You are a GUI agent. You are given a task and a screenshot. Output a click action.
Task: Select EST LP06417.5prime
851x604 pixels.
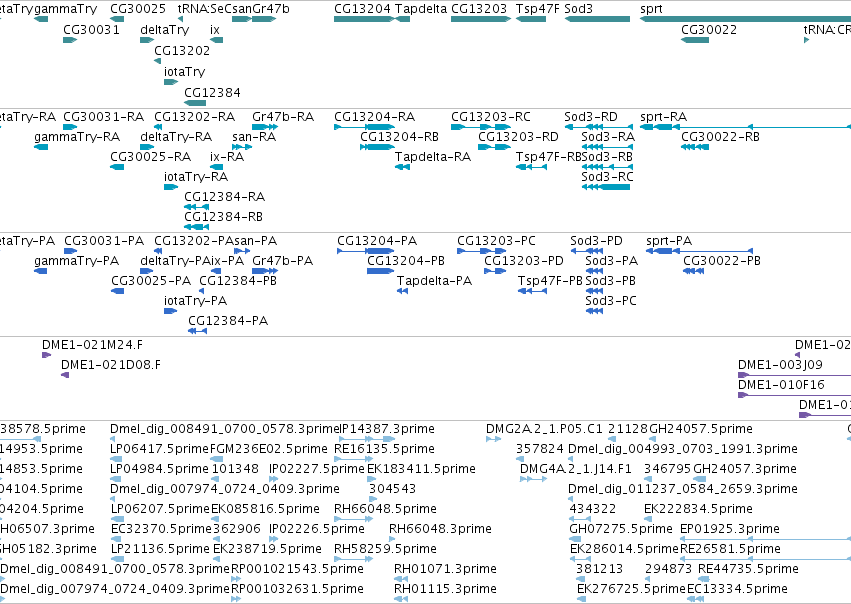(159, 449)
